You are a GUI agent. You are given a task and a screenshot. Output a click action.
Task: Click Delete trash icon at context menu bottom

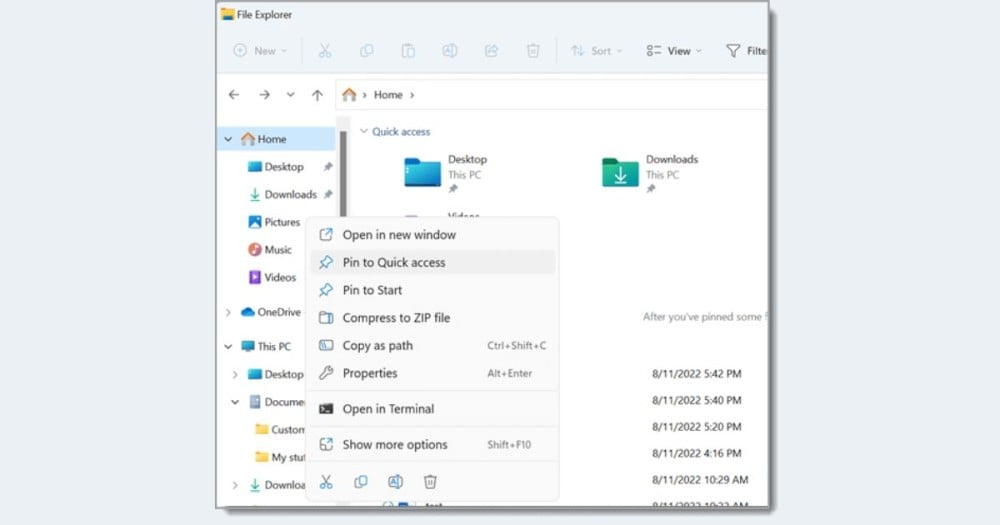click(x=430, y=482)
